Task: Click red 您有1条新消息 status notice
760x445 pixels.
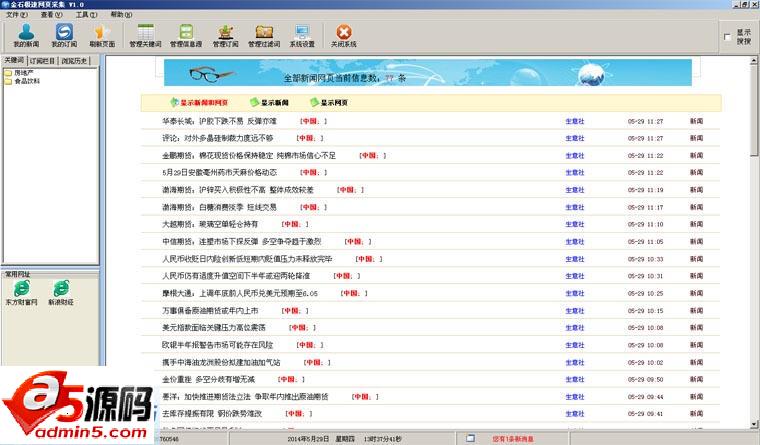Action: coord(513,439)
